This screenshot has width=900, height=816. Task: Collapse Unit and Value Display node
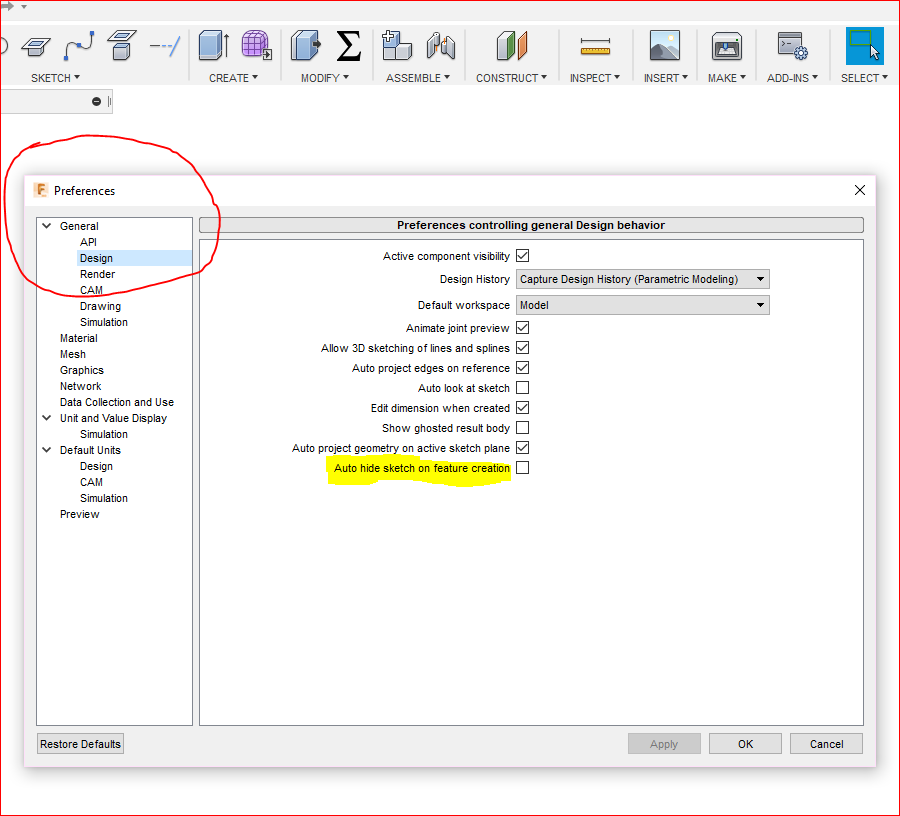point(47,418)
